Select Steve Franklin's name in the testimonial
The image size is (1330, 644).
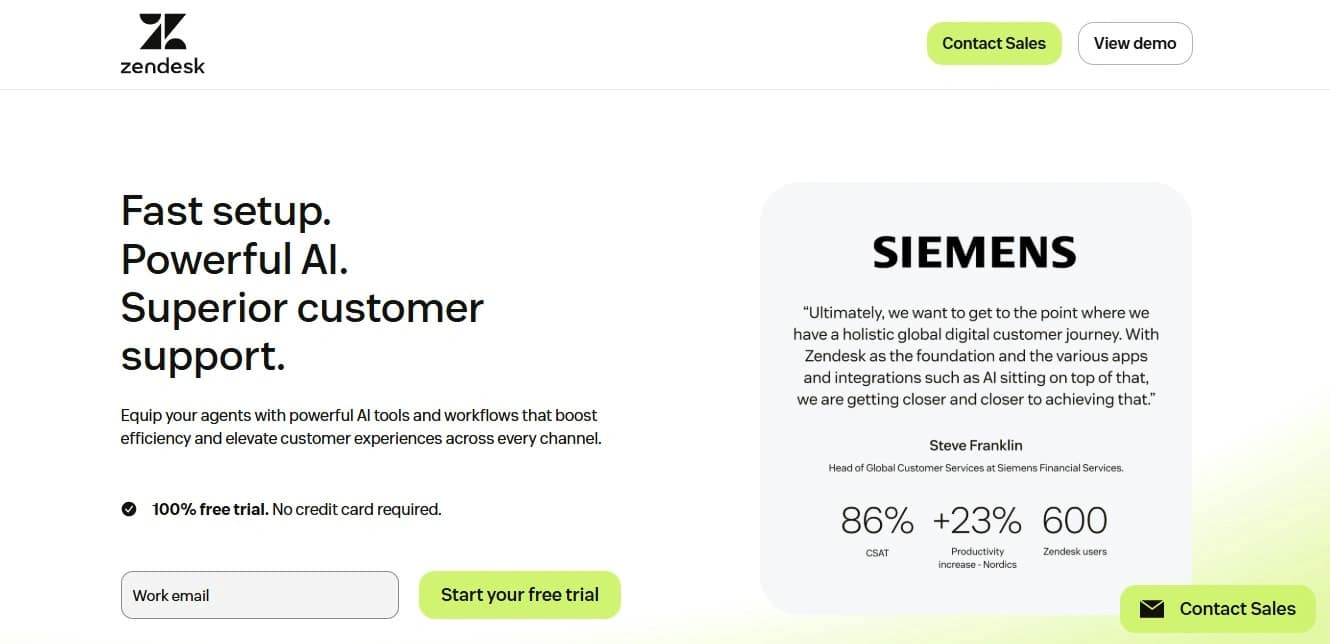pyautogui.click(x=975, y=445)
